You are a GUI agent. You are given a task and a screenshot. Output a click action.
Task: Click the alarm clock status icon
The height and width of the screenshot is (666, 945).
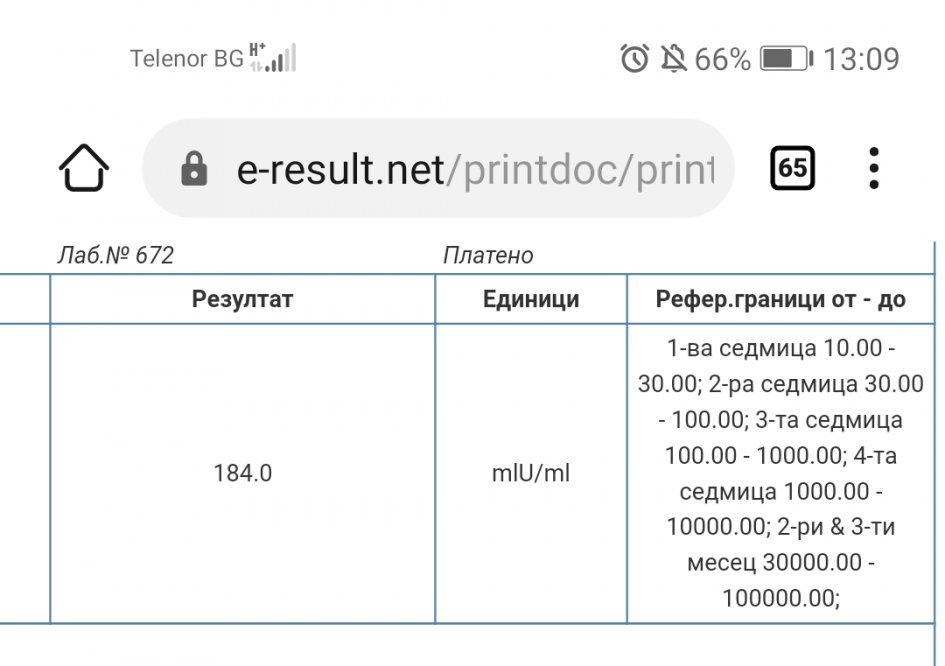tap(635, 59)
